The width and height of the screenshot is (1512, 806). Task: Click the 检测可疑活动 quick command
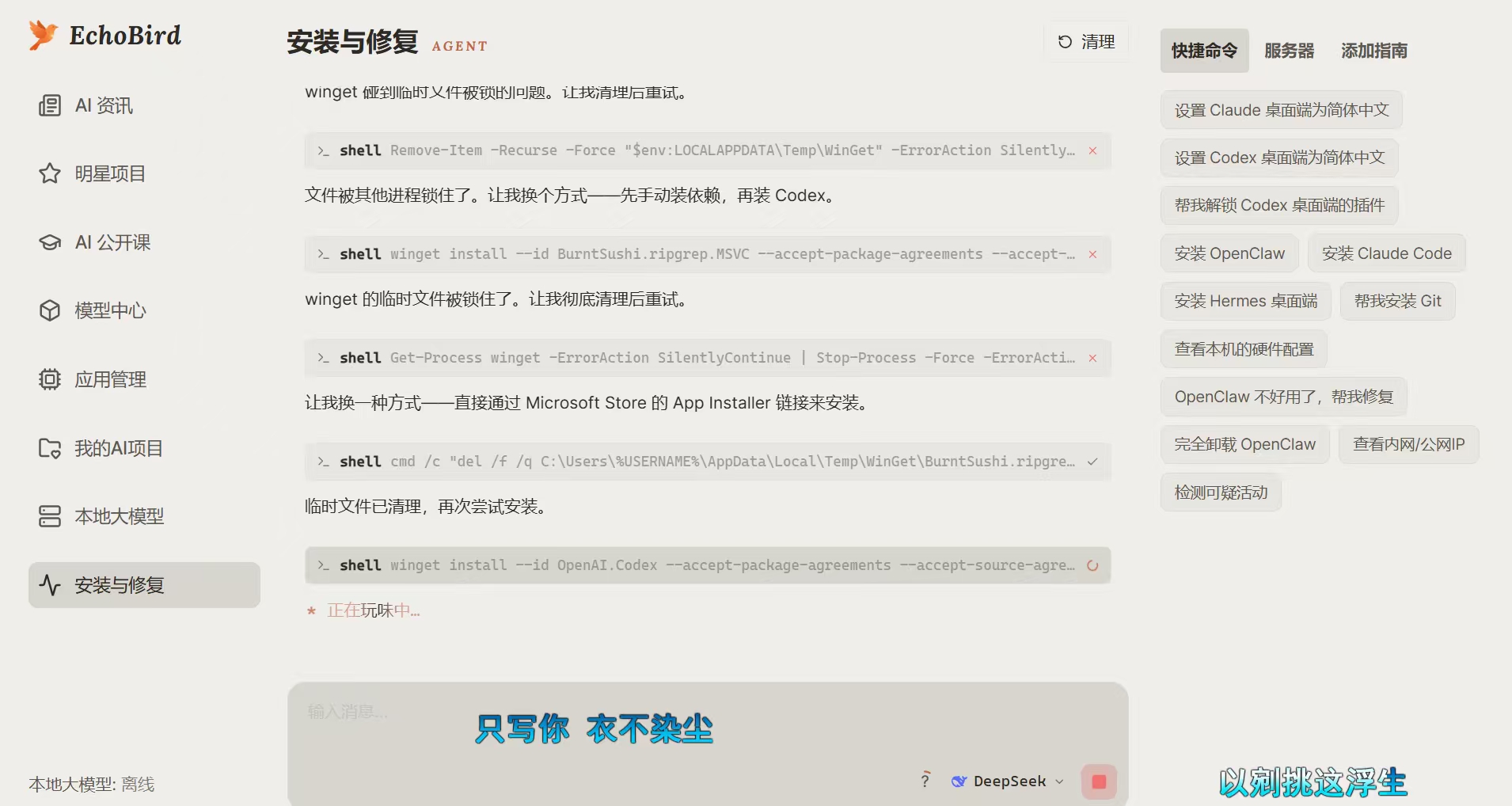1221,492
